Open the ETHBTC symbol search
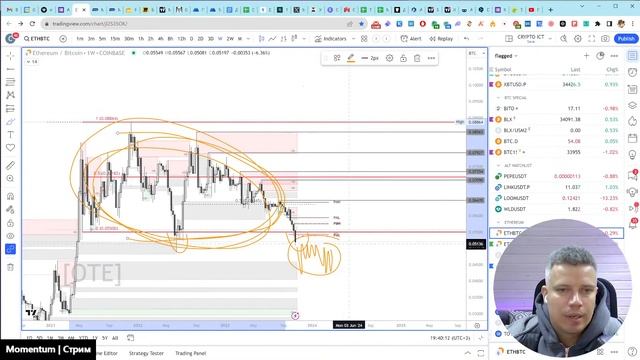The height and width of the screenshot is (360, 640). pos(37,38)
